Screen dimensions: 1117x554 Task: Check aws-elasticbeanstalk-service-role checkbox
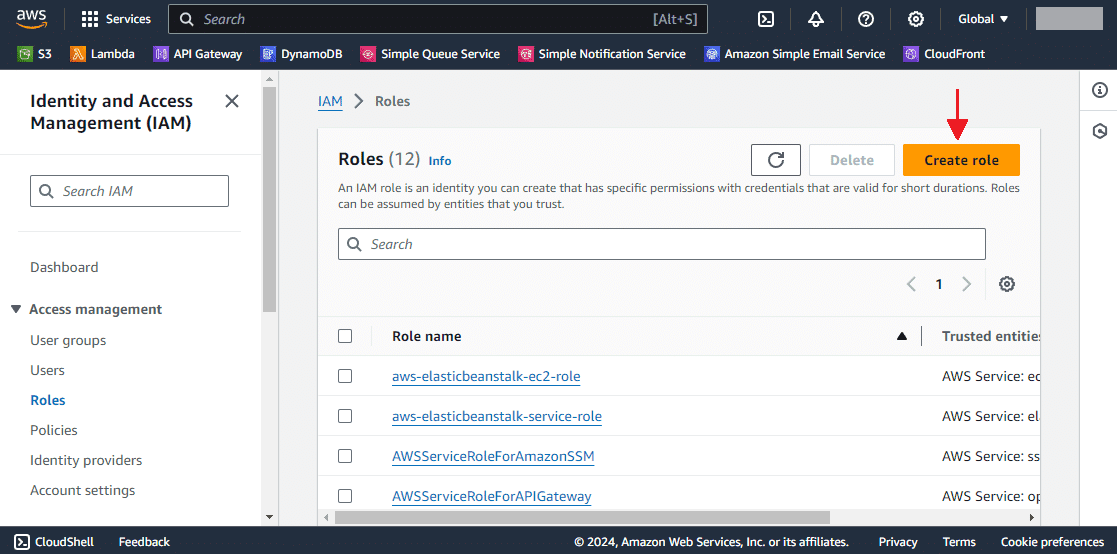tap(345, 416)
